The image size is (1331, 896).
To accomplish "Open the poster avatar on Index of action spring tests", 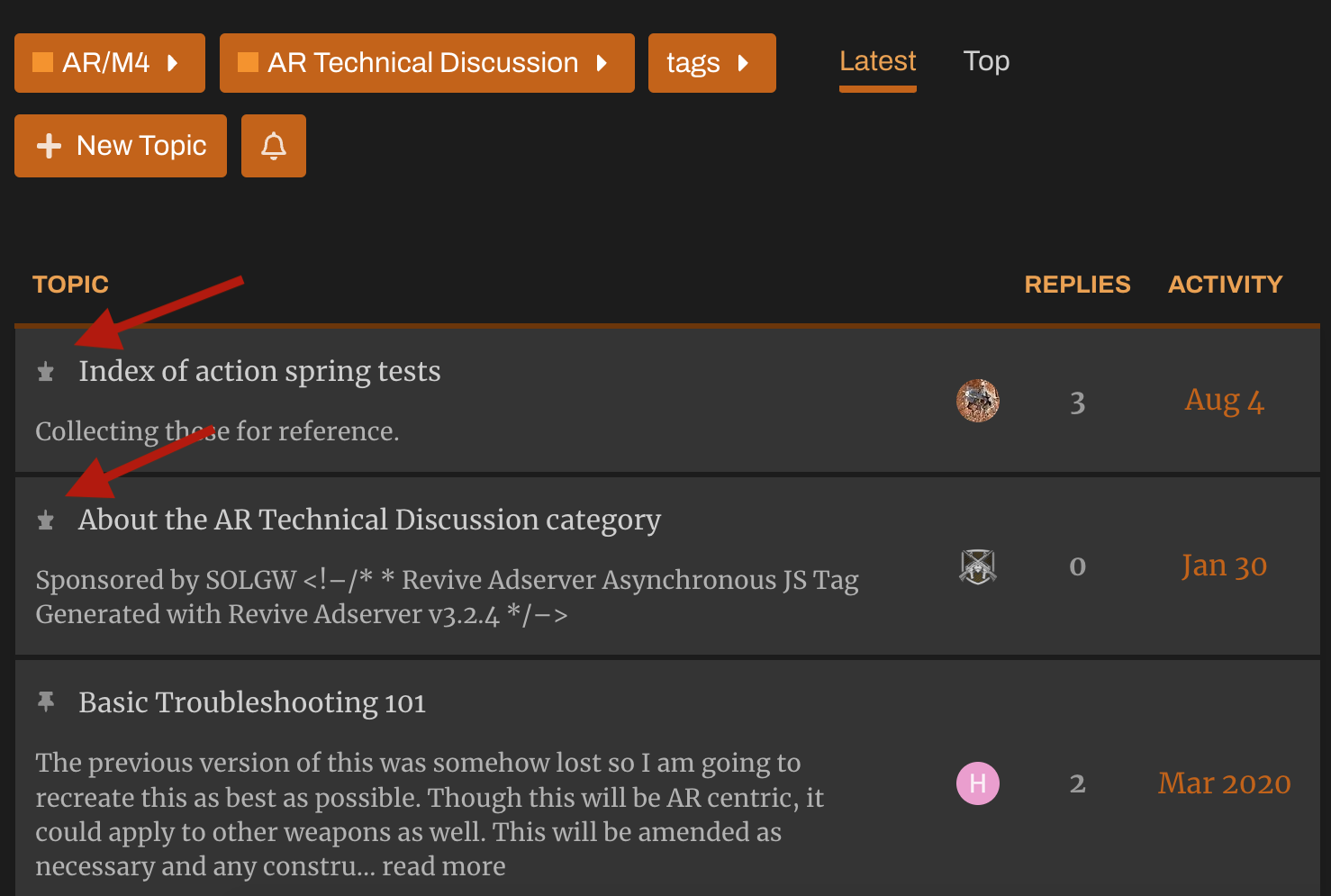I will point(977,401).
